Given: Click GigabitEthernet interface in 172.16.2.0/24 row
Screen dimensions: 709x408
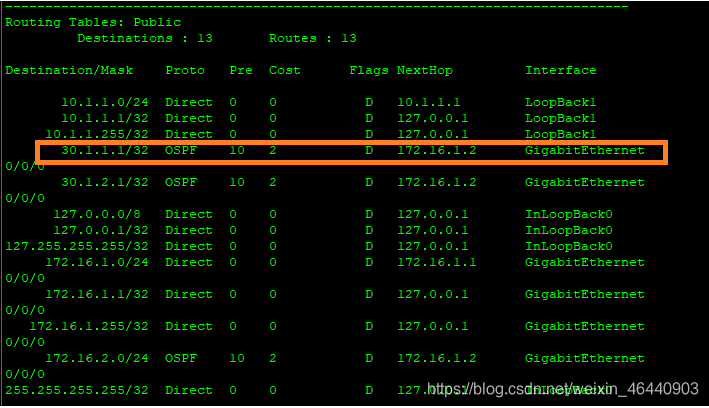Looking at the screenshot, I should 585,358.
